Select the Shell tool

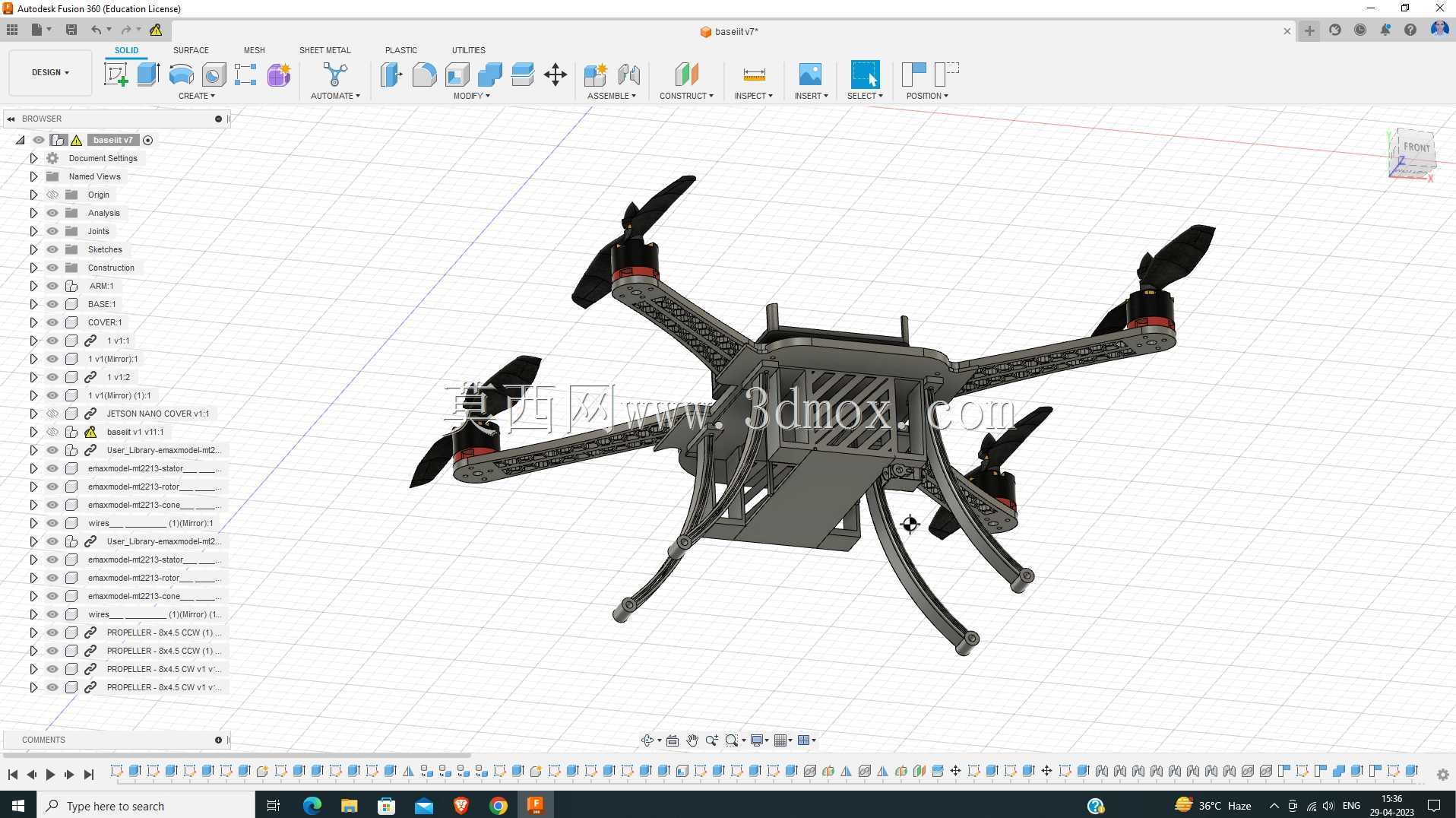(457, 75)
